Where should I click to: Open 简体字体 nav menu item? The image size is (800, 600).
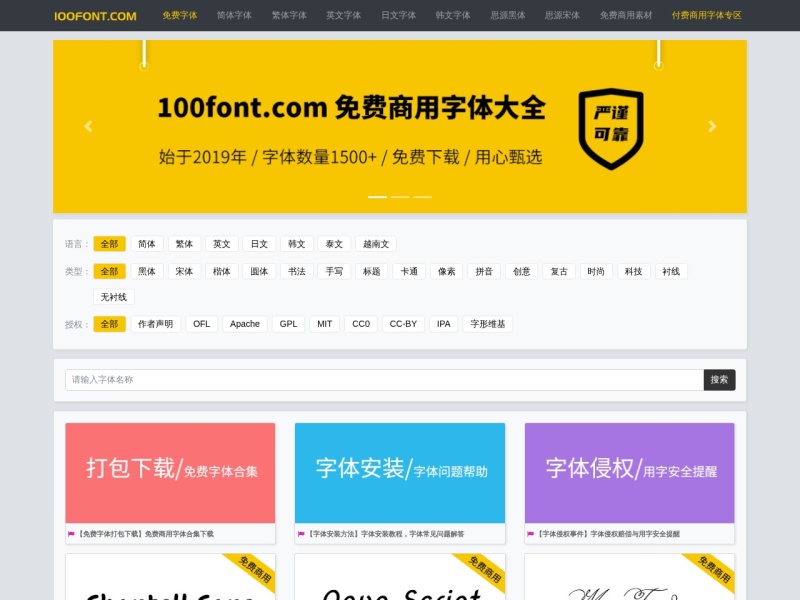pos(234,15)
